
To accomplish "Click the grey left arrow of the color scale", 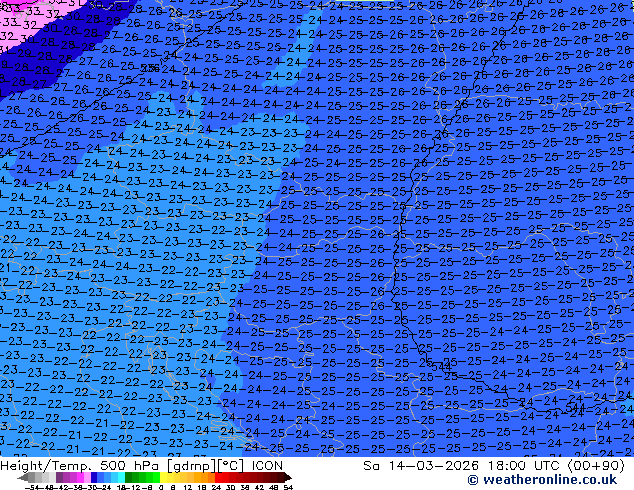I will click(x=23, y=477).
